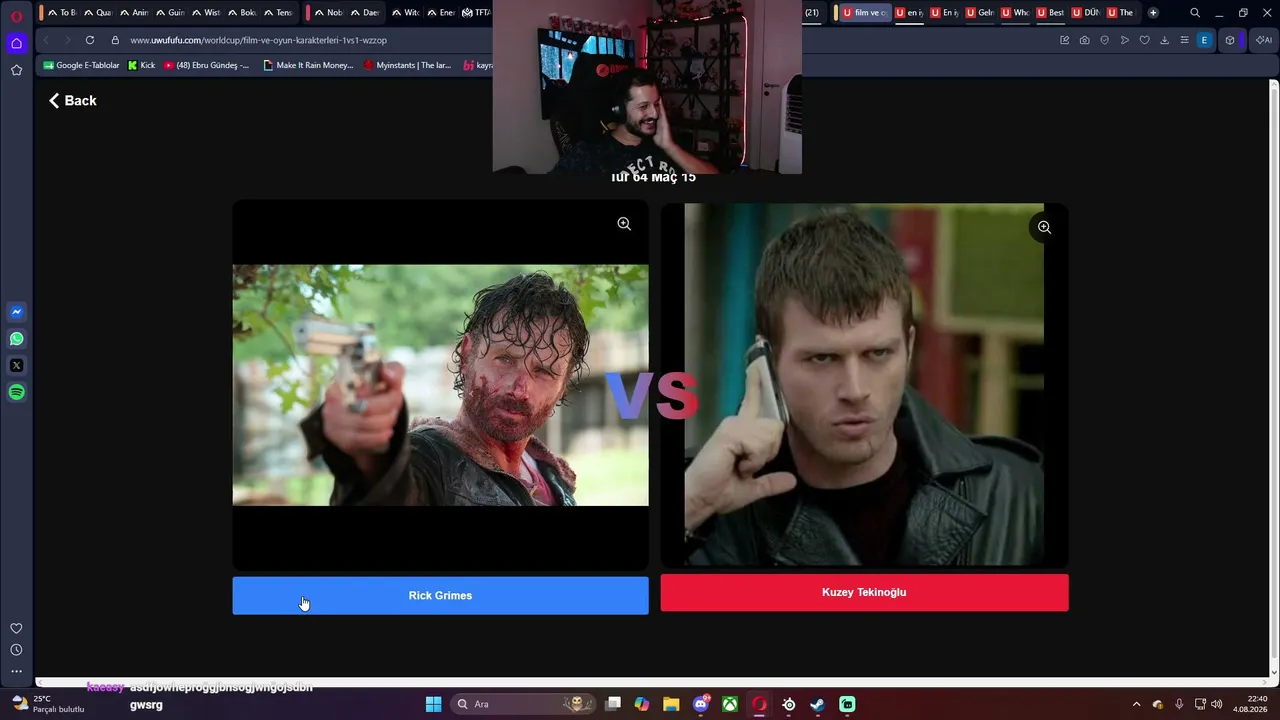
Task: Open Spotify in the Opera sidebar
Action: pos(16,392)
